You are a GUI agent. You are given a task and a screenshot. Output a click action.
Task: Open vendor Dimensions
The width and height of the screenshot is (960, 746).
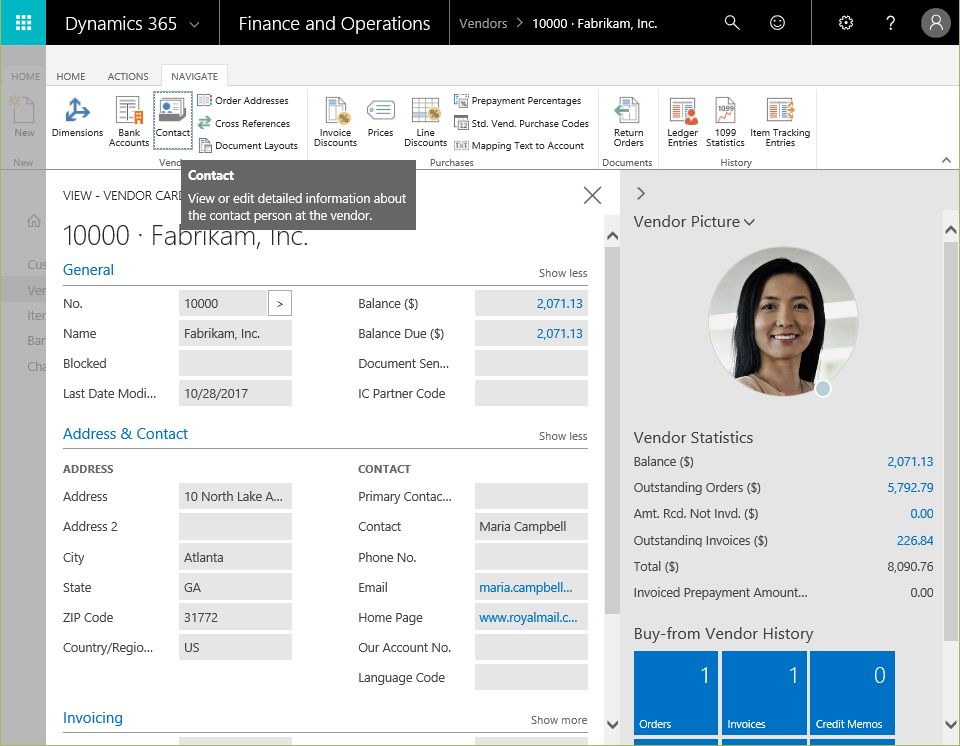[78, 118]
